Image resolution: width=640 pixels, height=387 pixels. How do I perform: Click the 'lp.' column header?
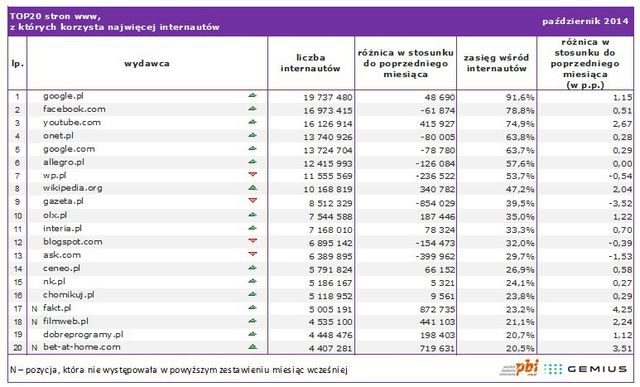18,64
